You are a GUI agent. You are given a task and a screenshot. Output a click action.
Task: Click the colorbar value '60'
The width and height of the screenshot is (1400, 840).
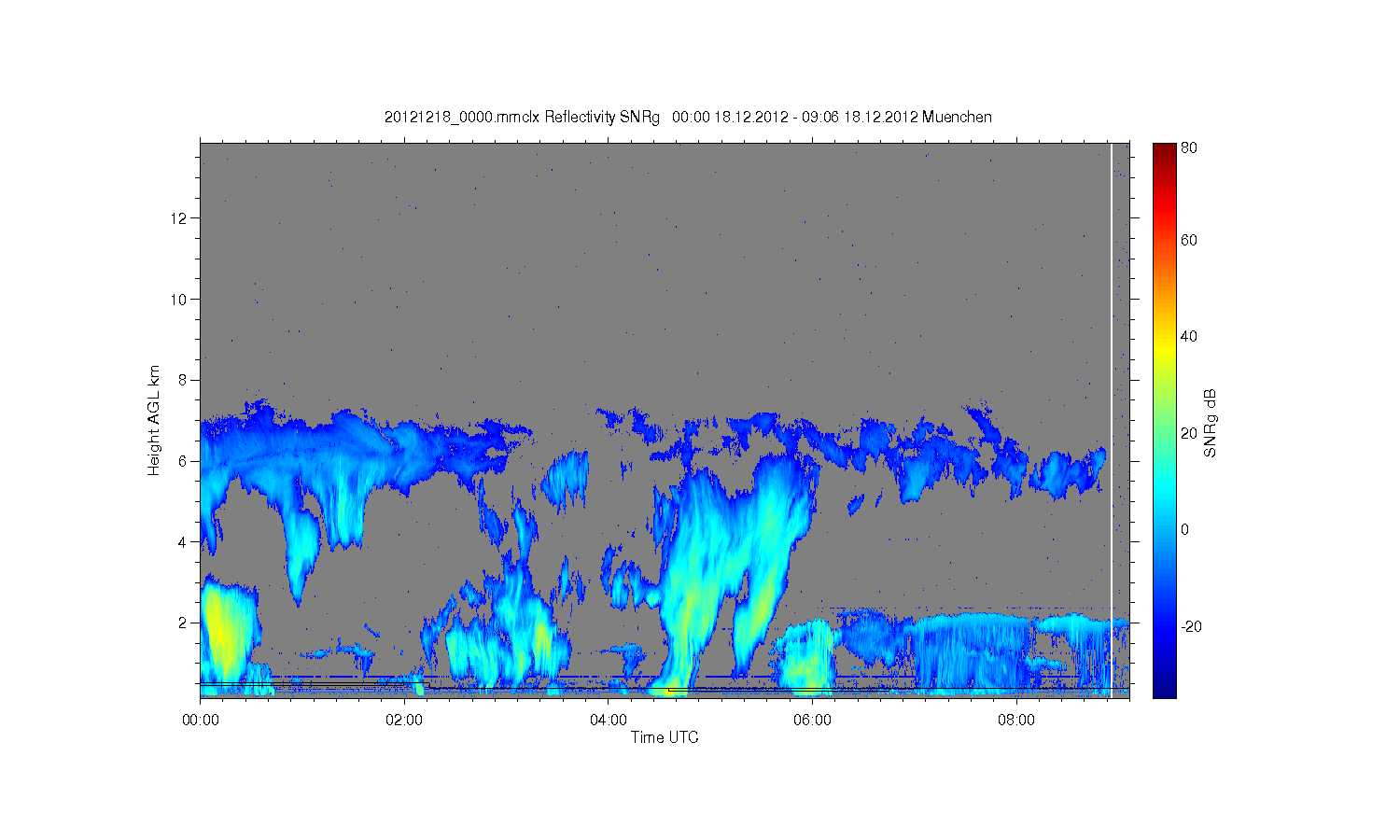click(1189, 241)
